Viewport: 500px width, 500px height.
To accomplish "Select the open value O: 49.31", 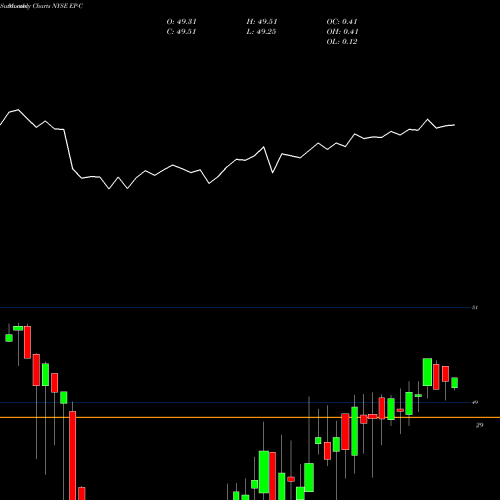I will (181, 22).
